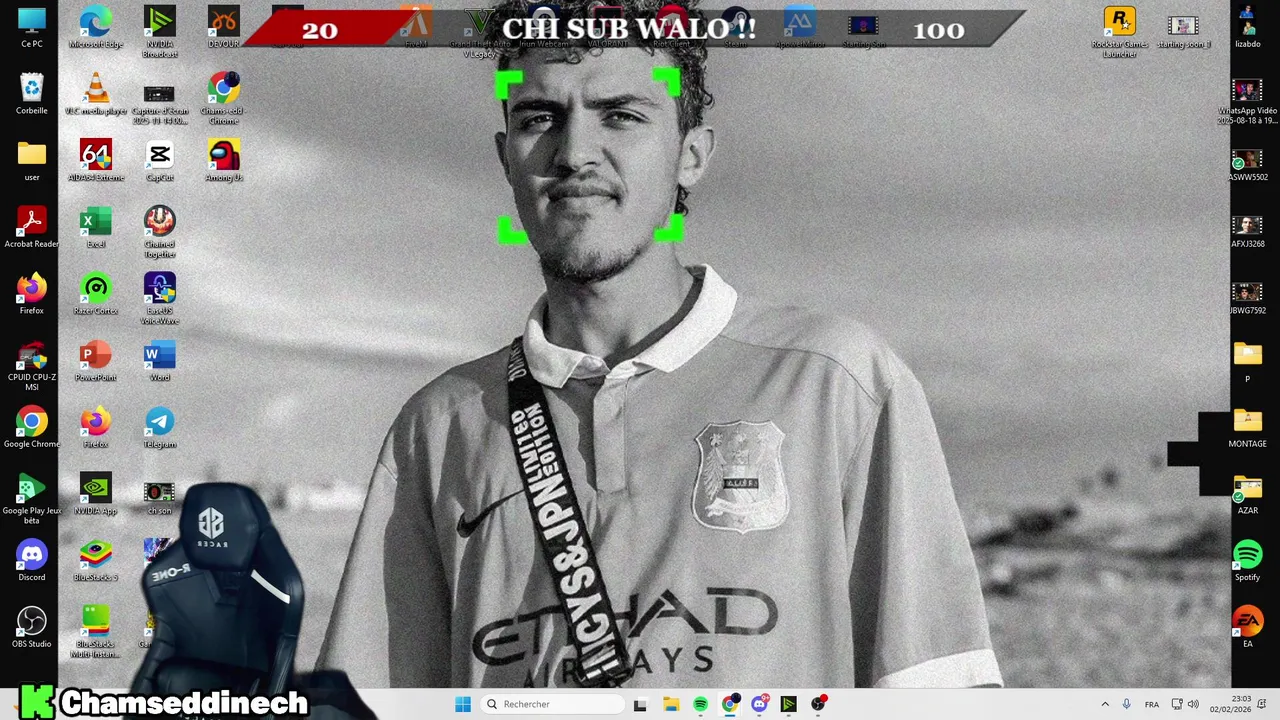Open Google Play Jeux bêta shortcut
Image resolution: width=1280 pixels, height=720 pixels.
click(x=32, y=498)
